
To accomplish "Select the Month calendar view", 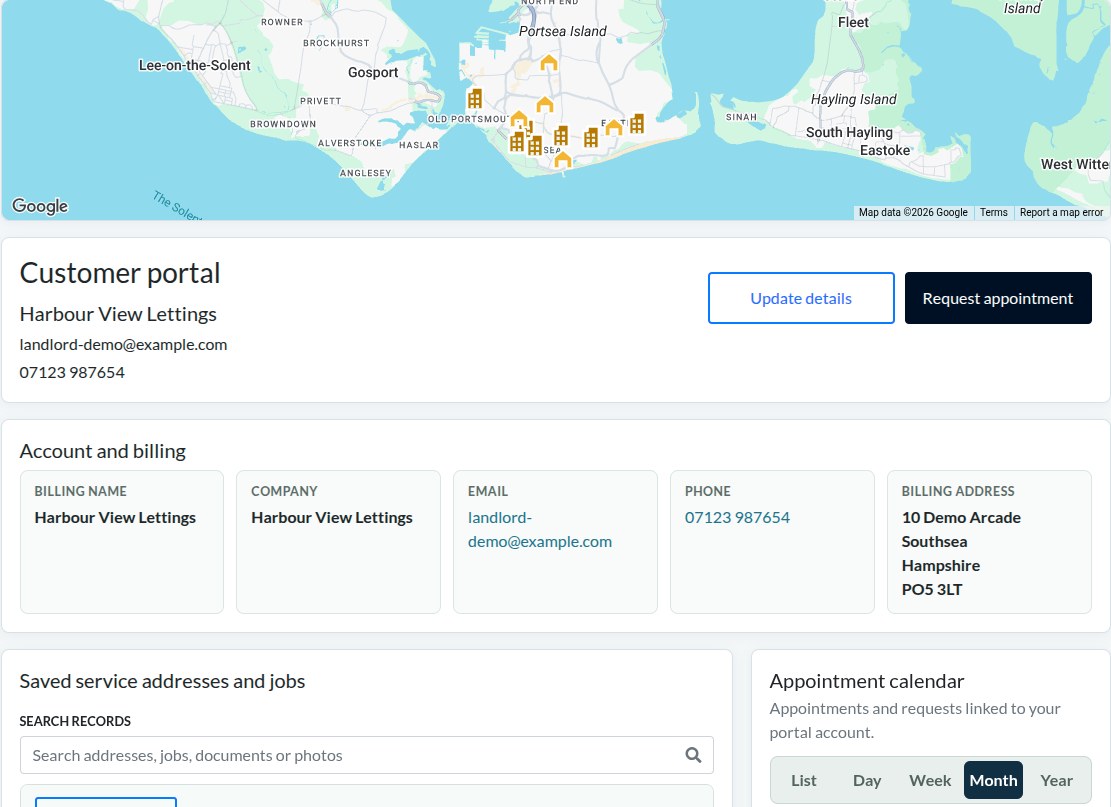I will tap(993, 780).
